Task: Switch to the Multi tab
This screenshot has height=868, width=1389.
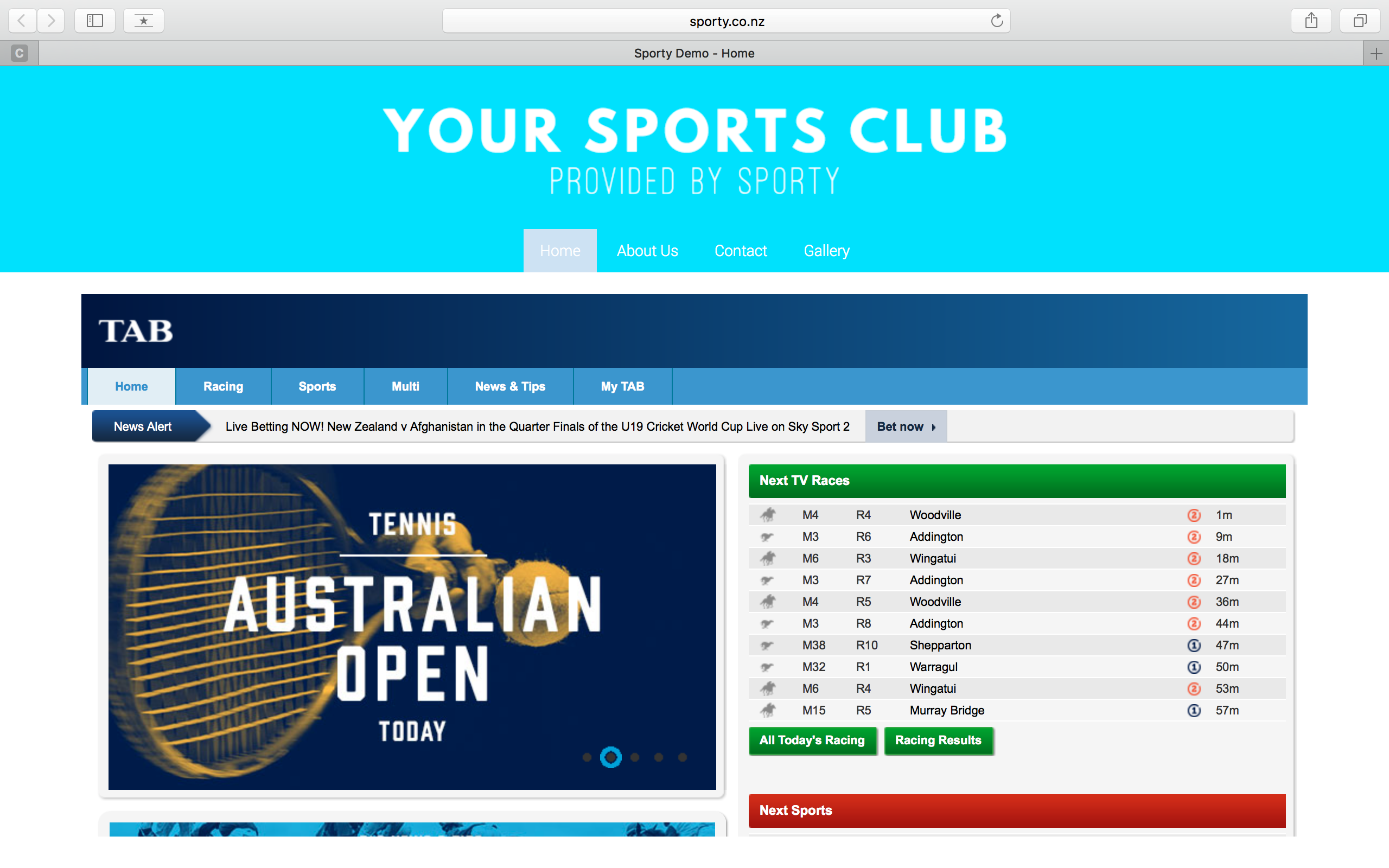Action: point(405,386)
